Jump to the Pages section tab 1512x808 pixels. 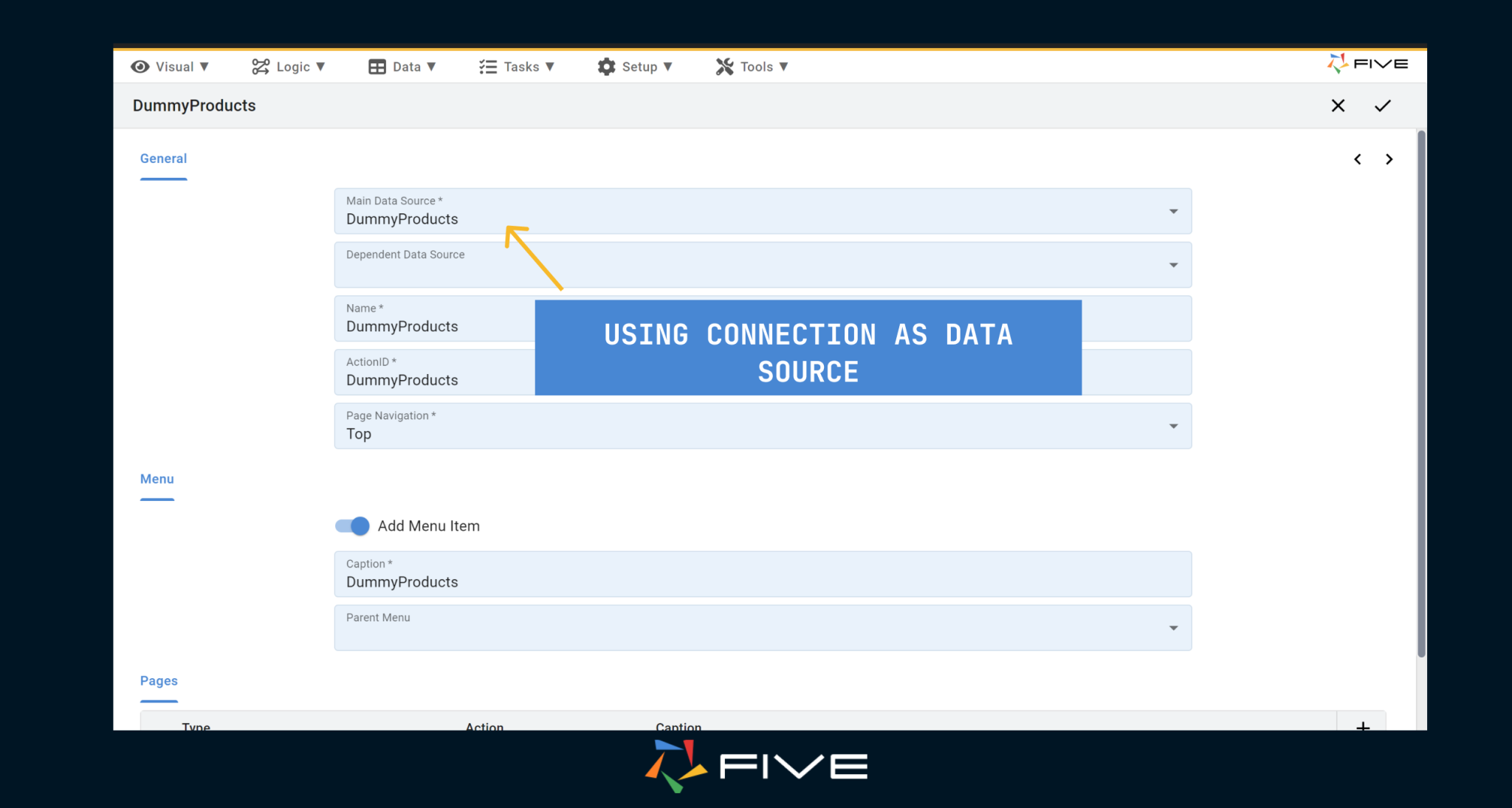(x=159, y=680)
